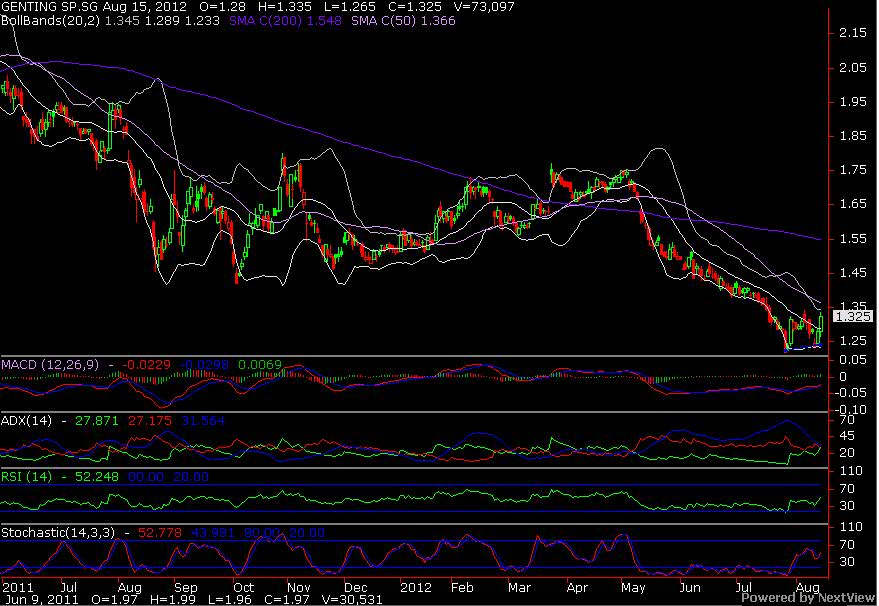The width and height of the screenshot is (879, 606).
Task: Click the 'Nov' month on time axis
Action: [x=299, y=588]
